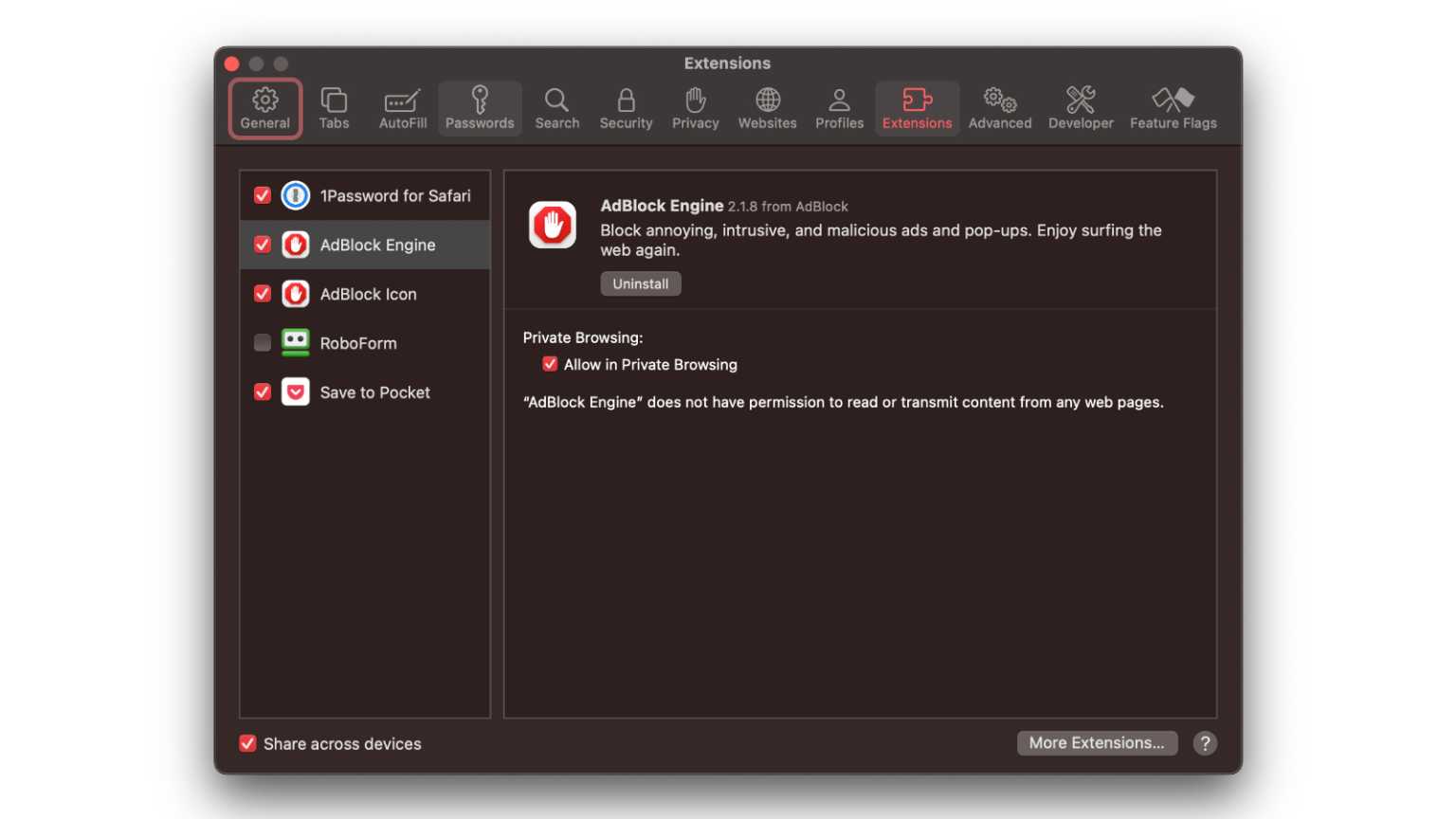Open the Security lock settings
1456x819 pixels.
pyautogui.click(x=626, y=106)
